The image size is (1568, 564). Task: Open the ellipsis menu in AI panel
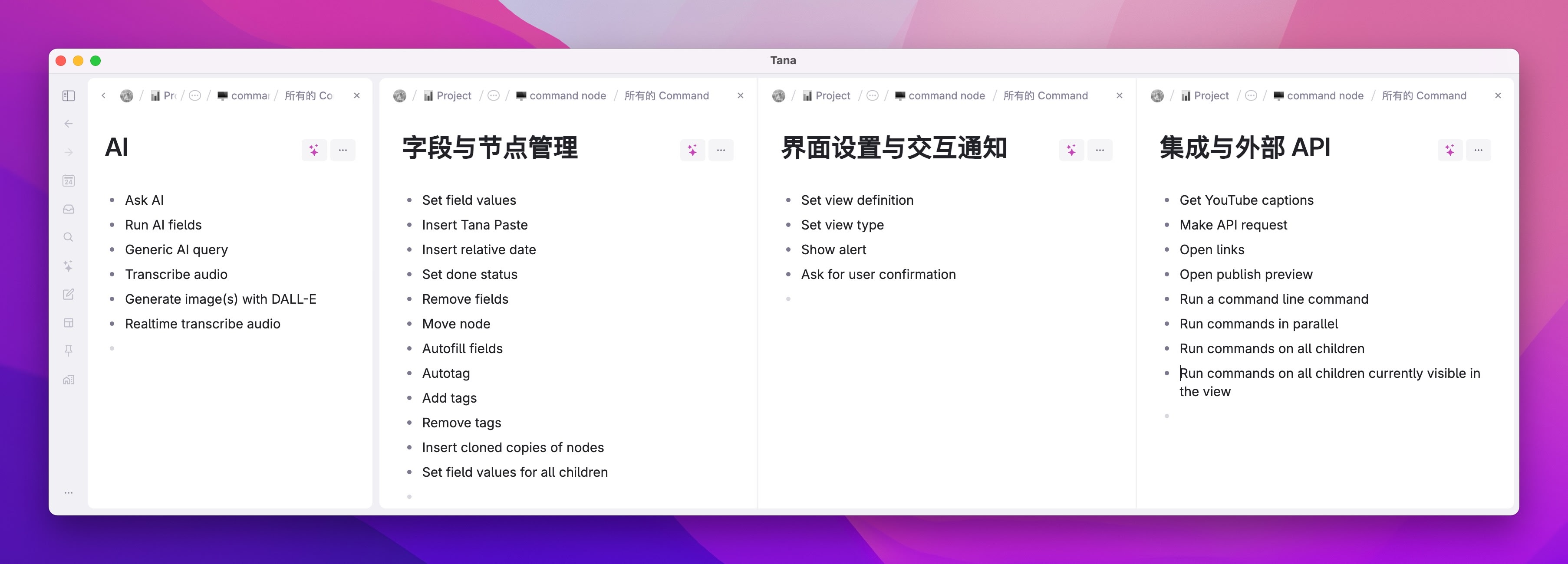pyautogui.click(x=343, y=150)
